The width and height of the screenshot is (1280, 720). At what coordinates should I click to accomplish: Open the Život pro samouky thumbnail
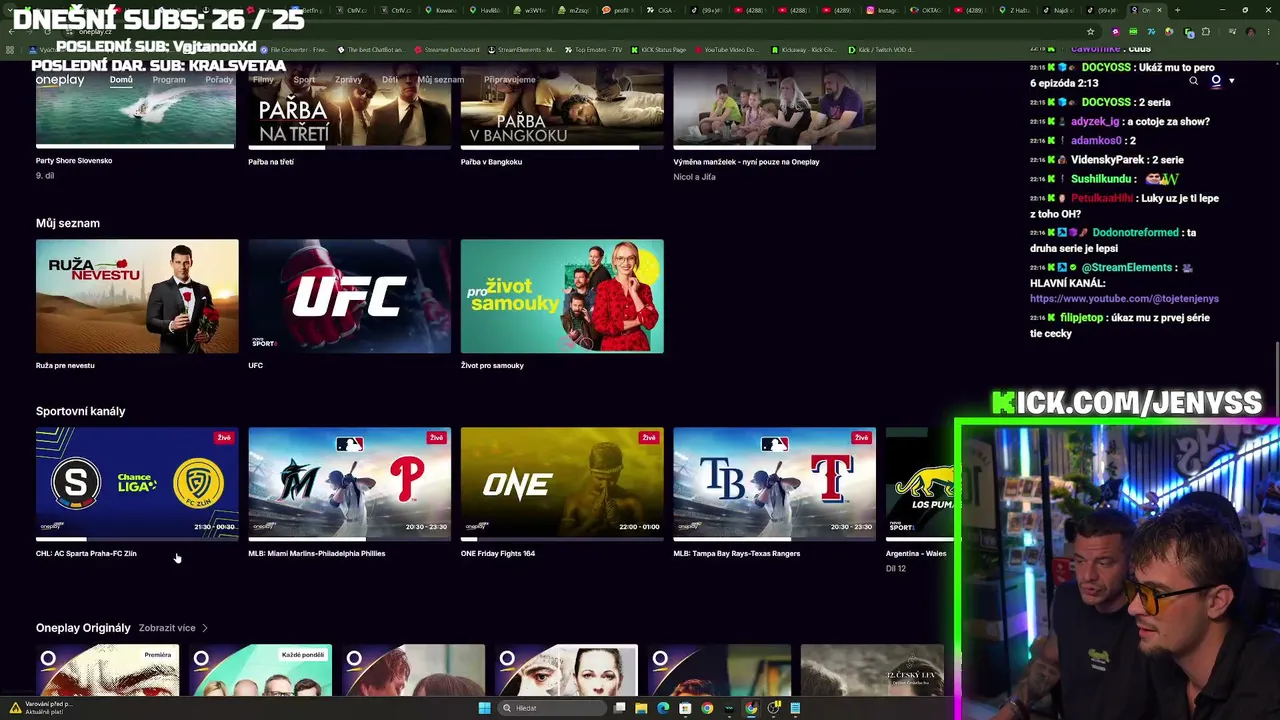pos(562,296)
